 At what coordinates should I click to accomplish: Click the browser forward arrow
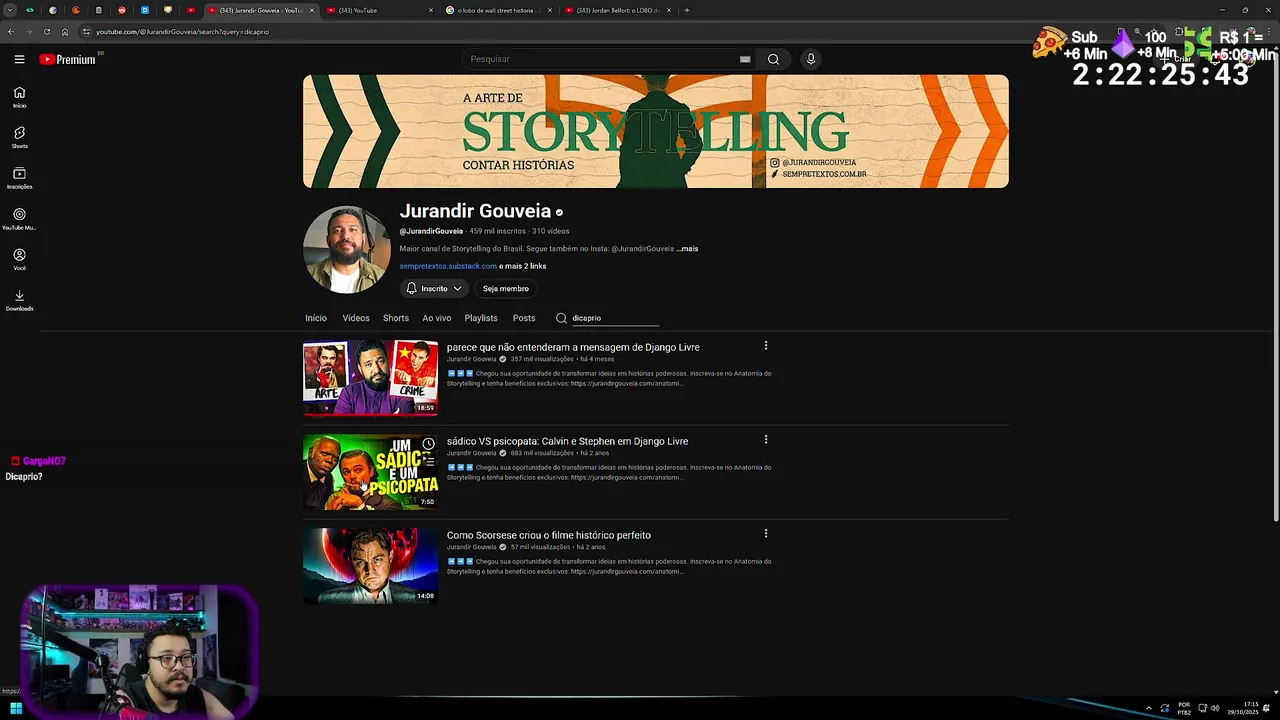click(28, 32)
